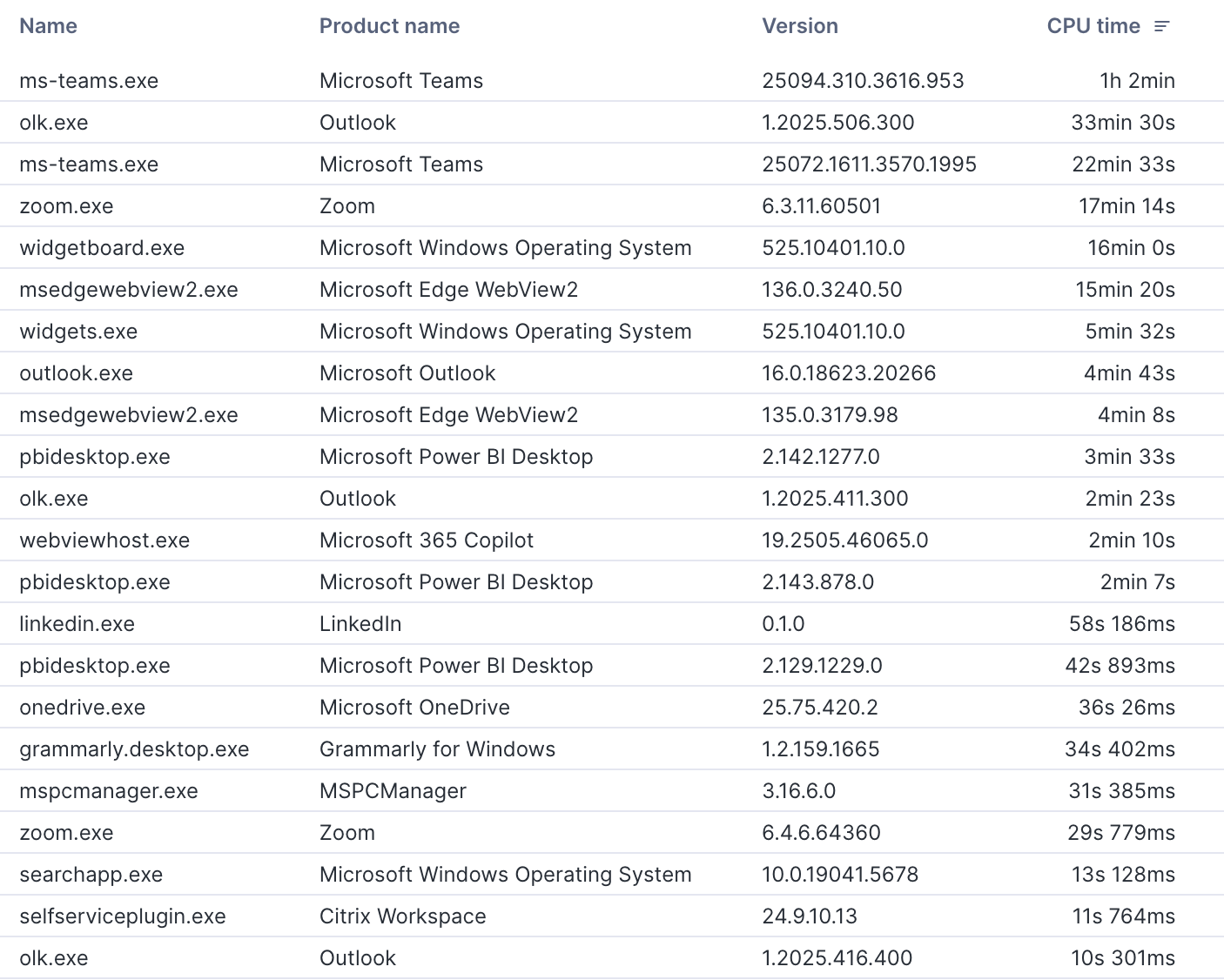
Task: Select the webviewhost.exe row
Action: [x=104, y=540]
